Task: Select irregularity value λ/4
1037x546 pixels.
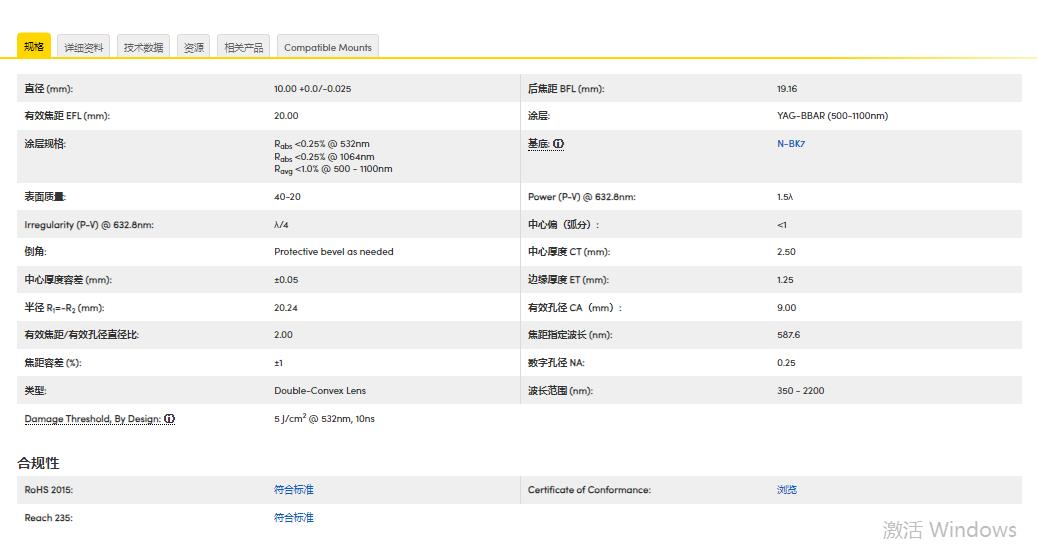Action: click(281, 225)
